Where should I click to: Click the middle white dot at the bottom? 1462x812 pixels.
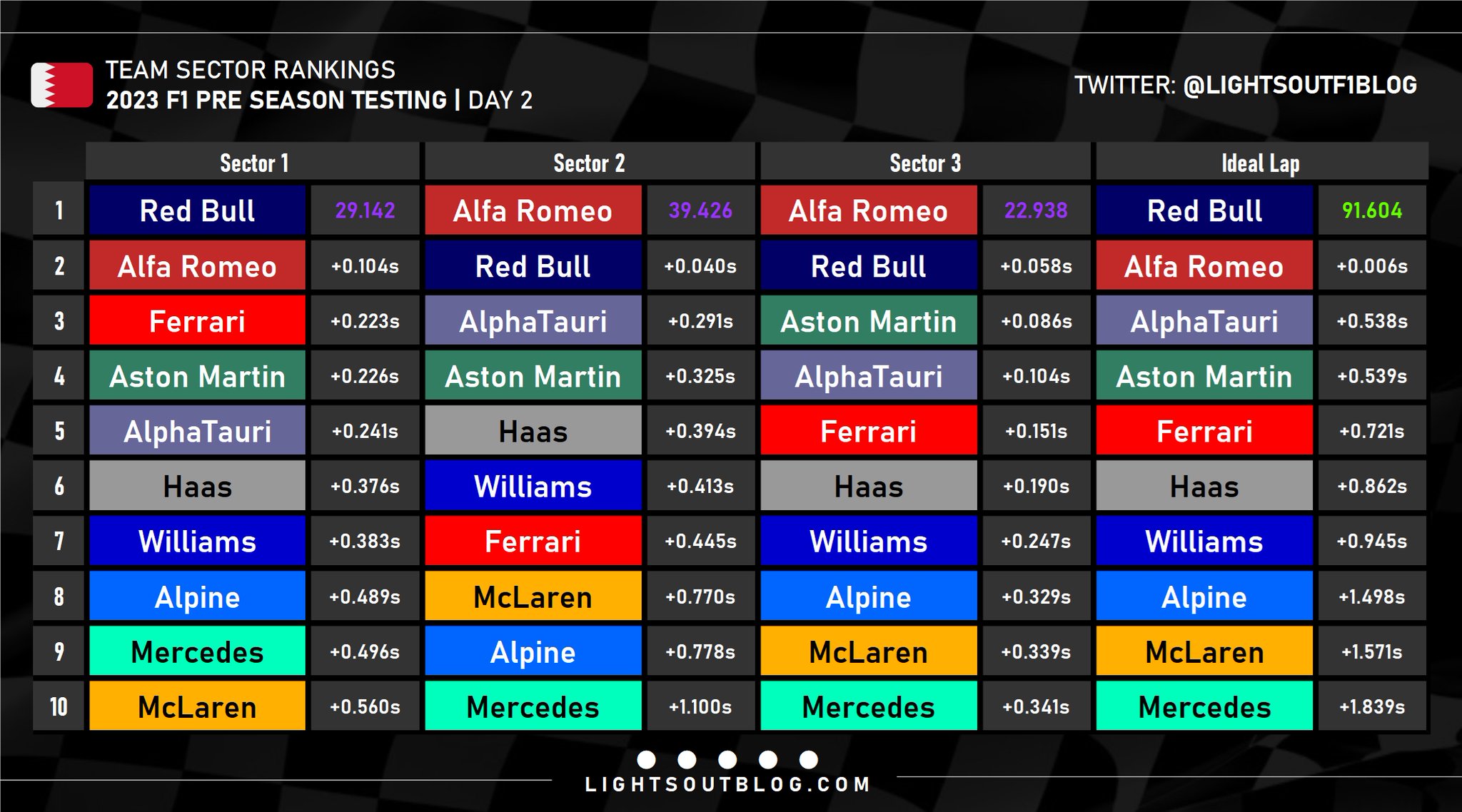[x=727, y=759]
